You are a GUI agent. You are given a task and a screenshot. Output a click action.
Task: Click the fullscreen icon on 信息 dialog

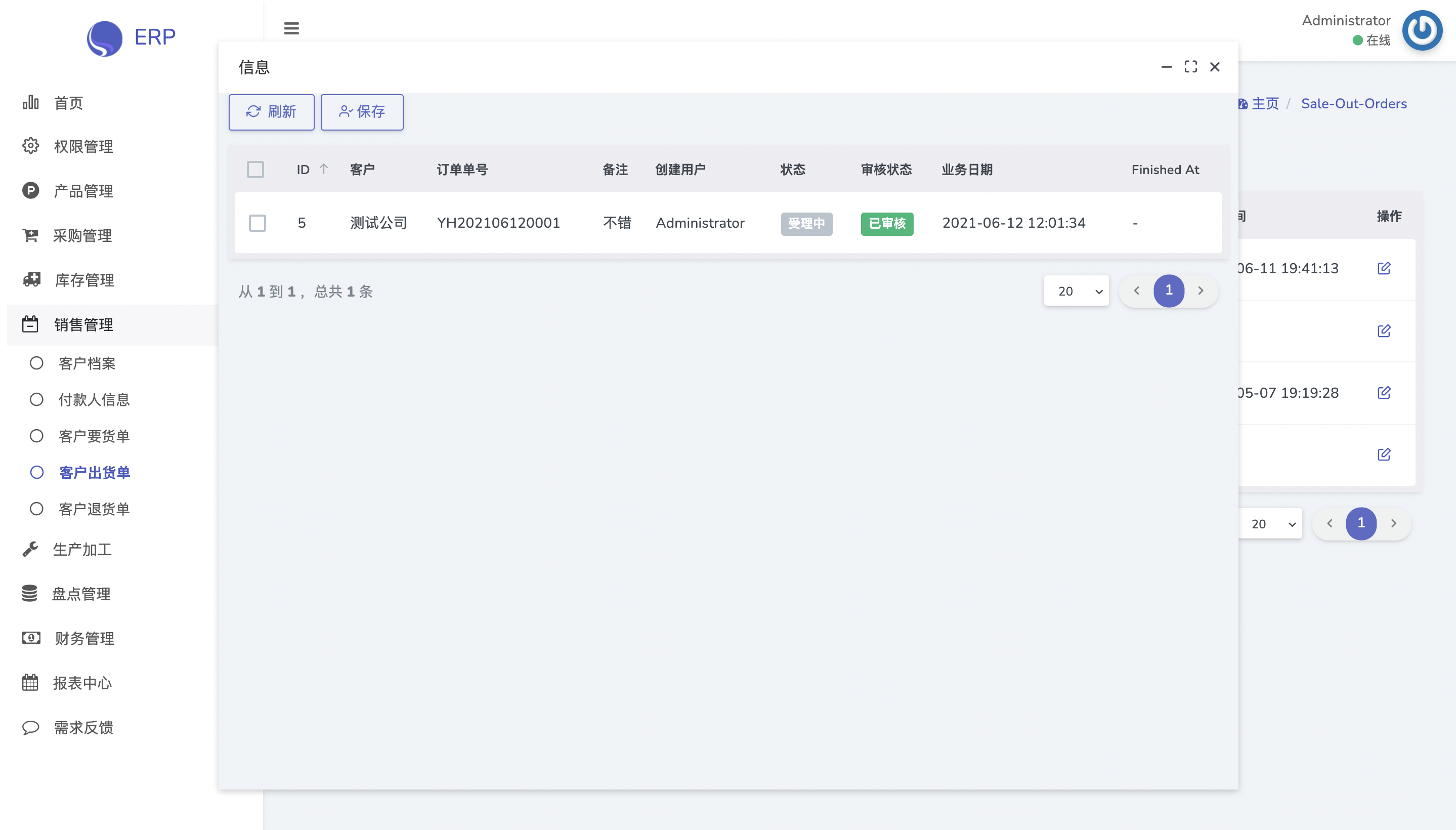click(1190, 67)
